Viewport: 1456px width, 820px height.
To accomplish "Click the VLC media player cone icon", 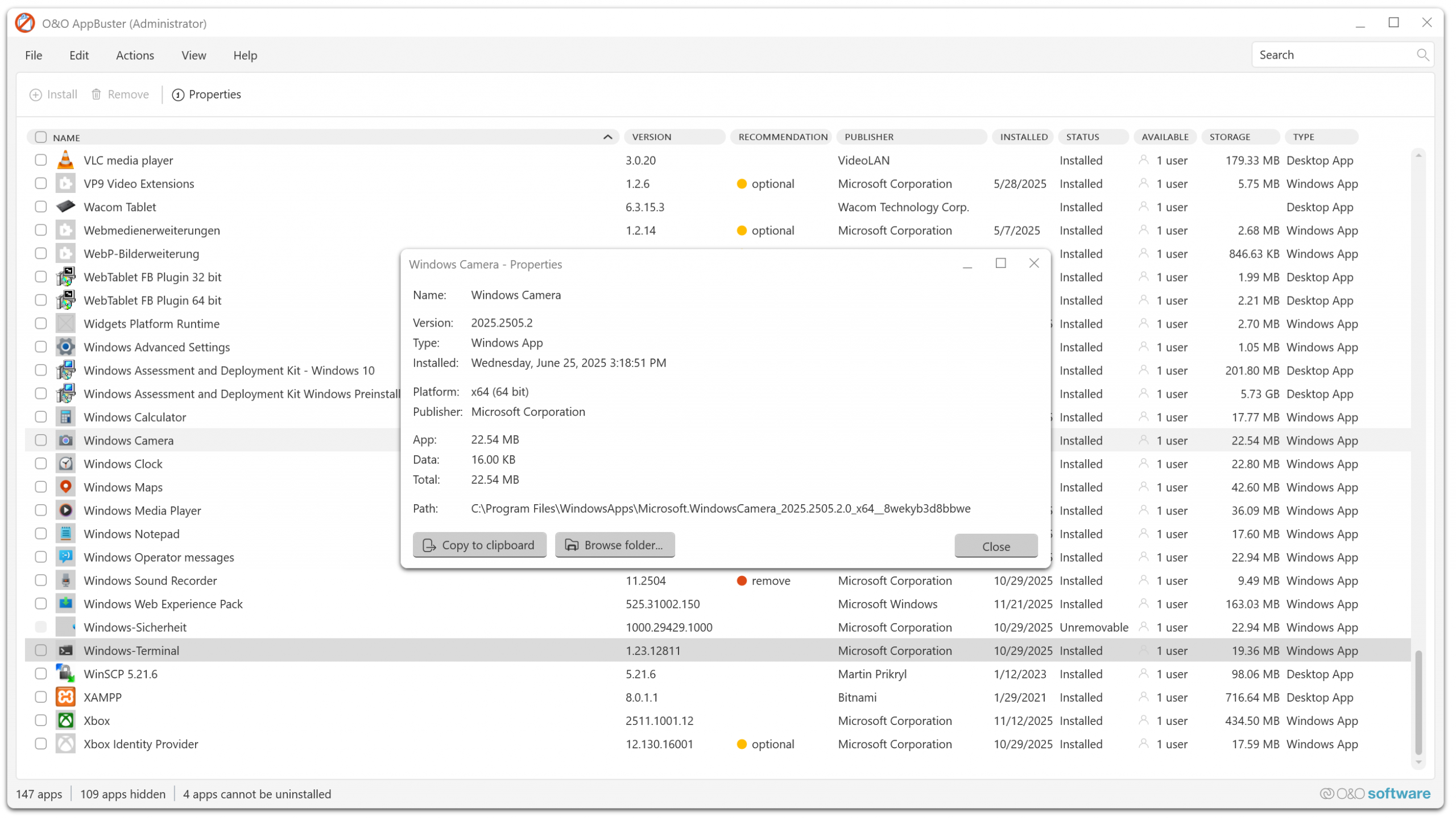I will point(65,160).
